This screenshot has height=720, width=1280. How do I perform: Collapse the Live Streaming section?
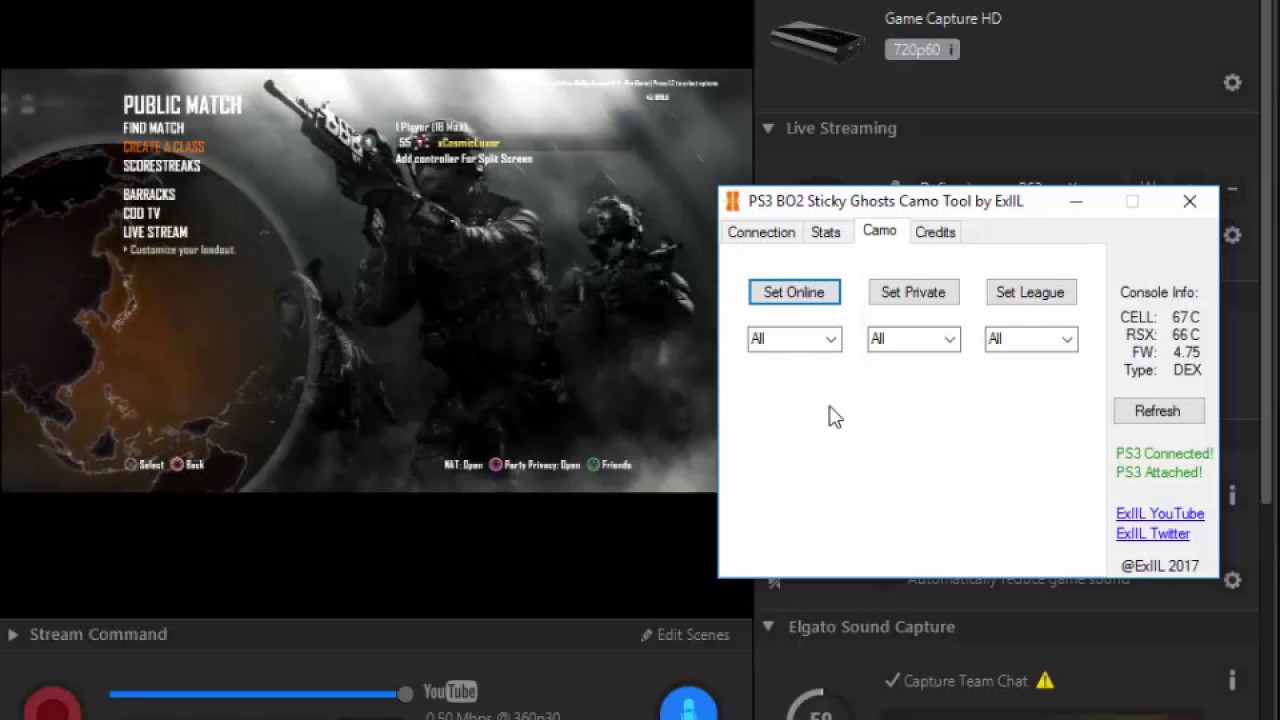768,128
